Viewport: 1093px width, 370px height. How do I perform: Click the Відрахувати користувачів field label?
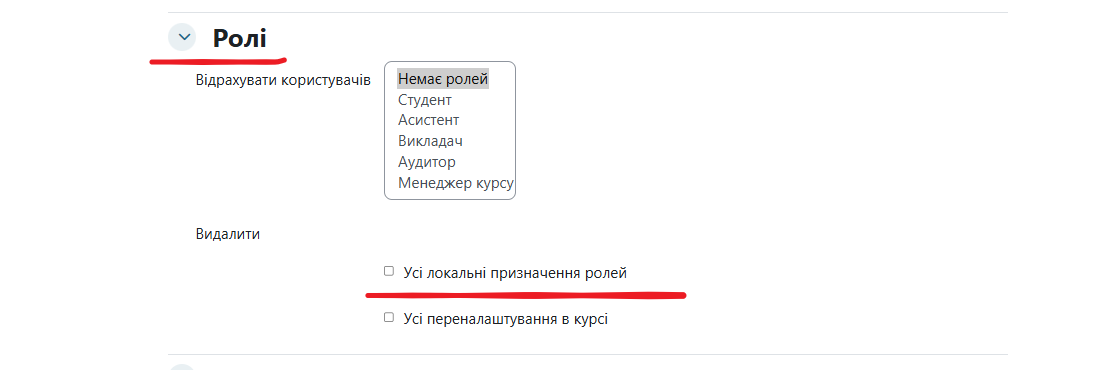283,80
